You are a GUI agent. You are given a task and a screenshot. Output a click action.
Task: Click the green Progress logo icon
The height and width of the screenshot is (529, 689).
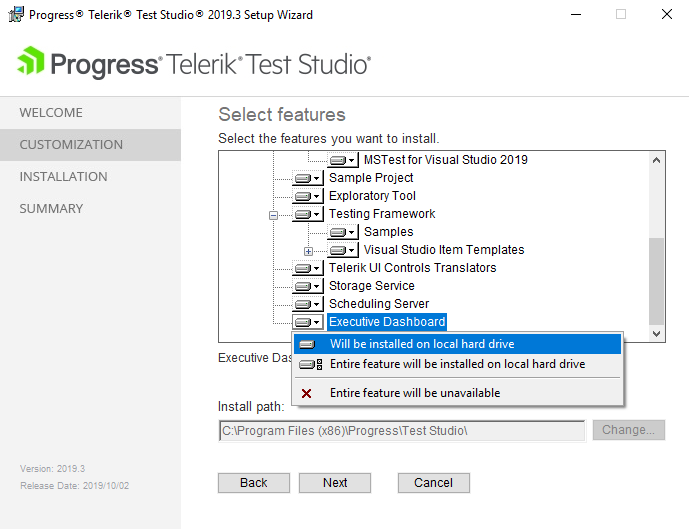30,61
